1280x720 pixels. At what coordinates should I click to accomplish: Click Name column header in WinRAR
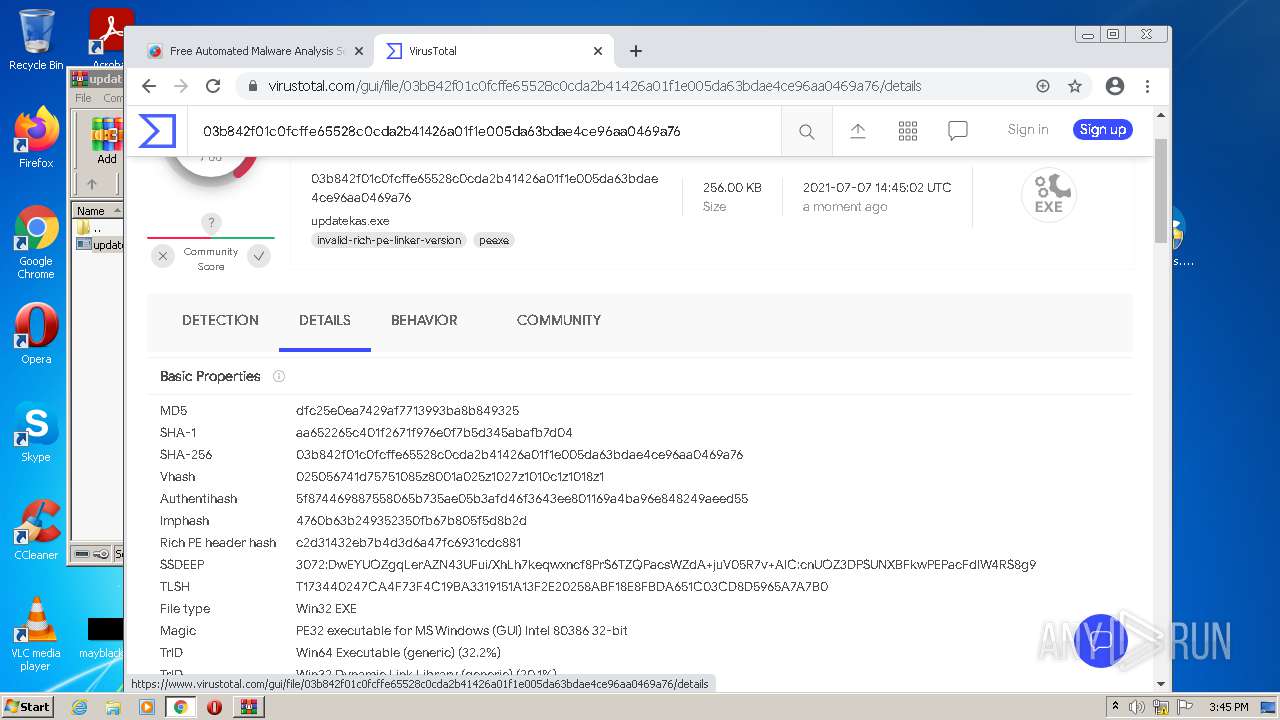click(x=97, y=211)
